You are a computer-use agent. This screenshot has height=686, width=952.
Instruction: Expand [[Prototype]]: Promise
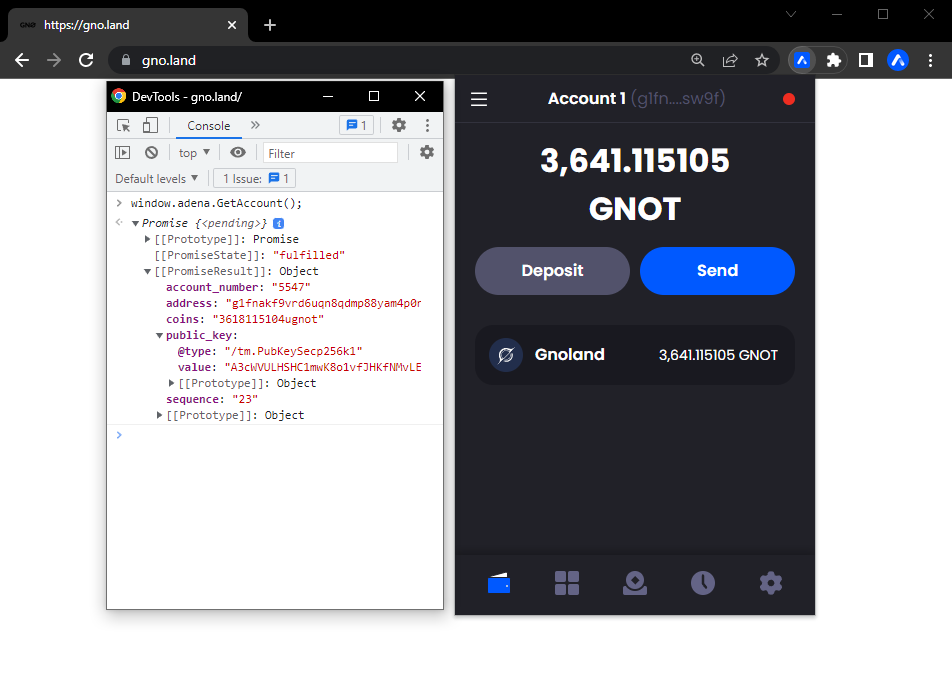(147, 239)
